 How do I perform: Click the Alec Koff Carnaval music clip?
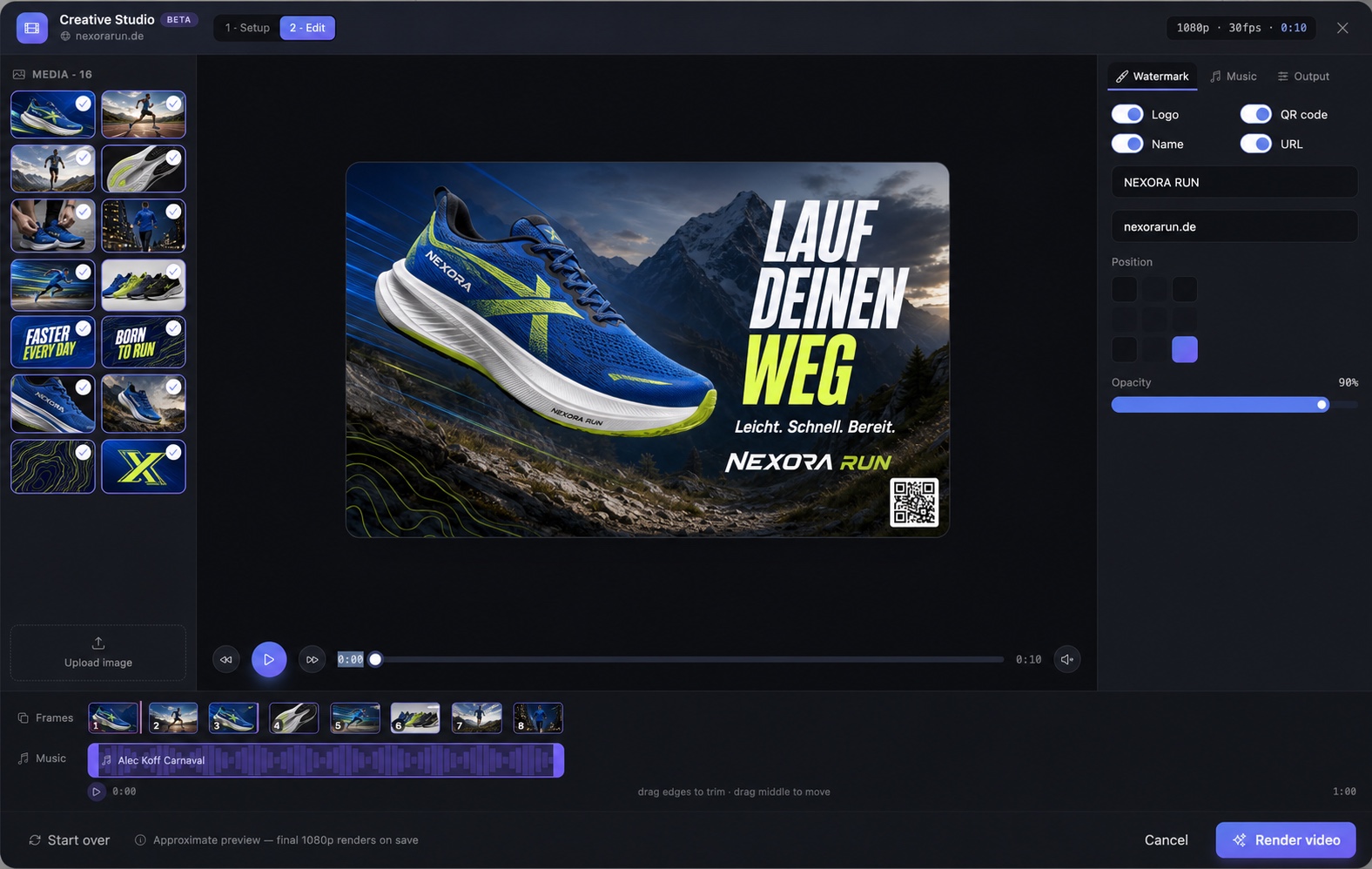(326, 760)
